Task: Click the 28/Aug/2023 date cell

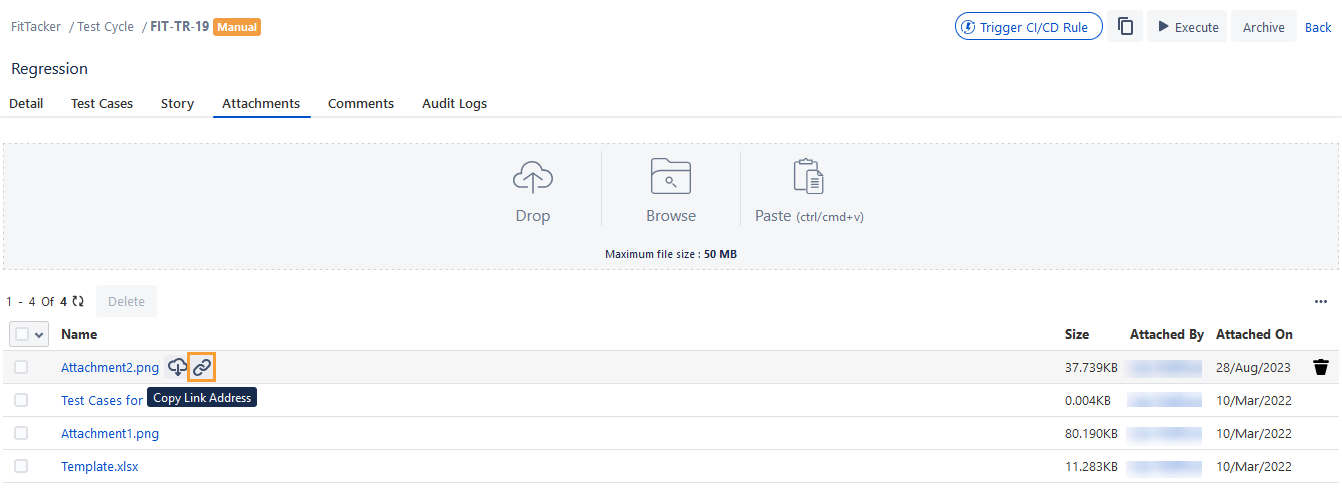Action: click(1254, 367)
